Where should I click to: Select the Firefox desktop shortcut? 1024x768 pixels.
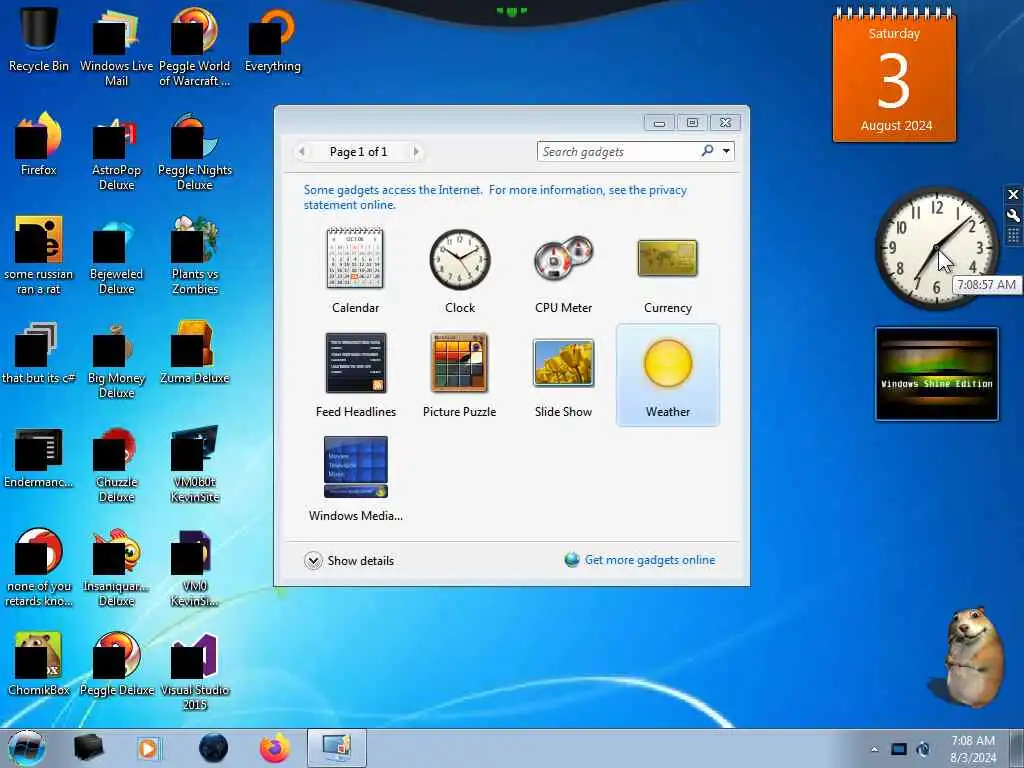(39, 144)
